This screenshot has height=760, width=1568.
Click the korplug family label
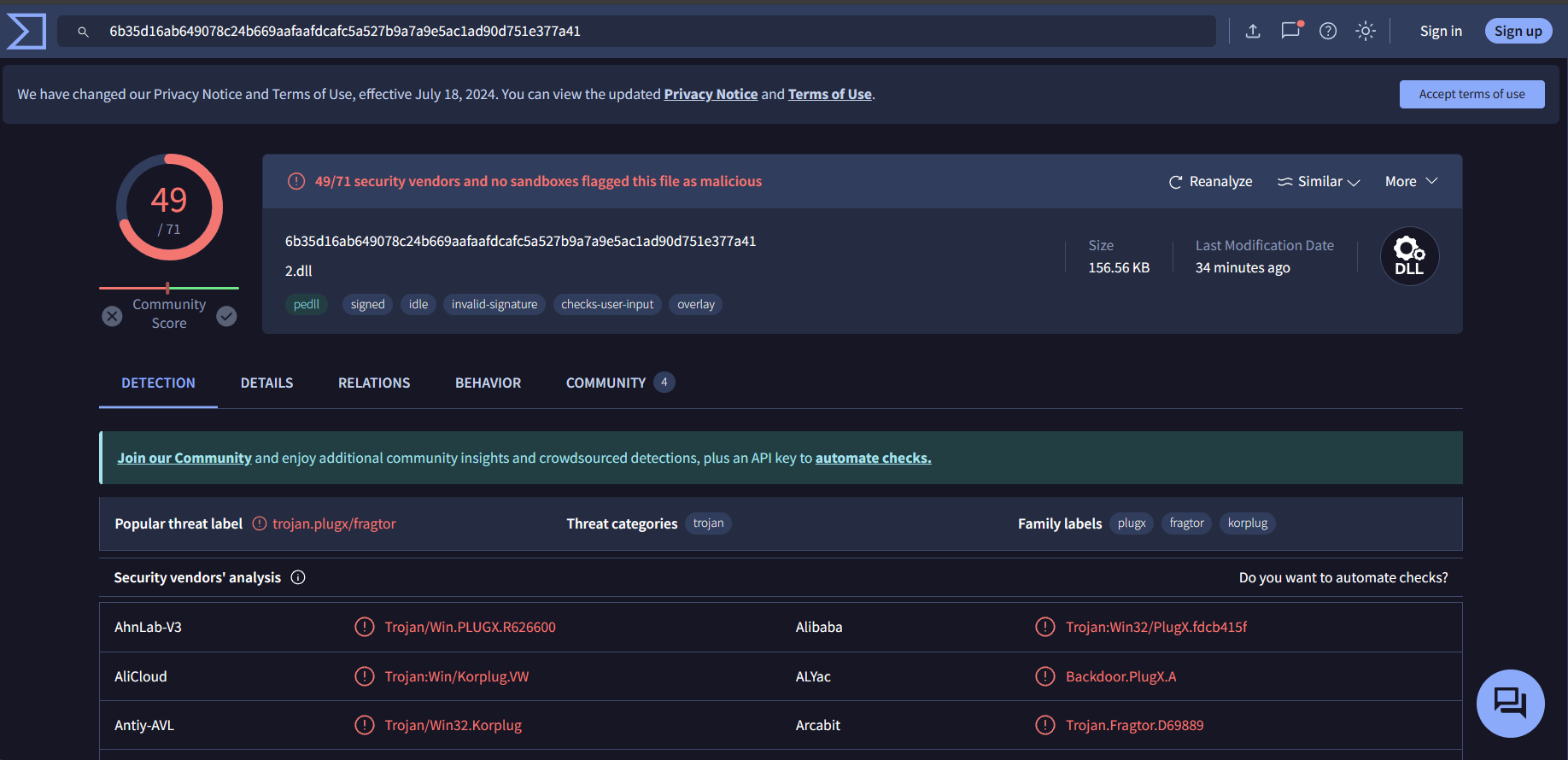click(1248, 523)
